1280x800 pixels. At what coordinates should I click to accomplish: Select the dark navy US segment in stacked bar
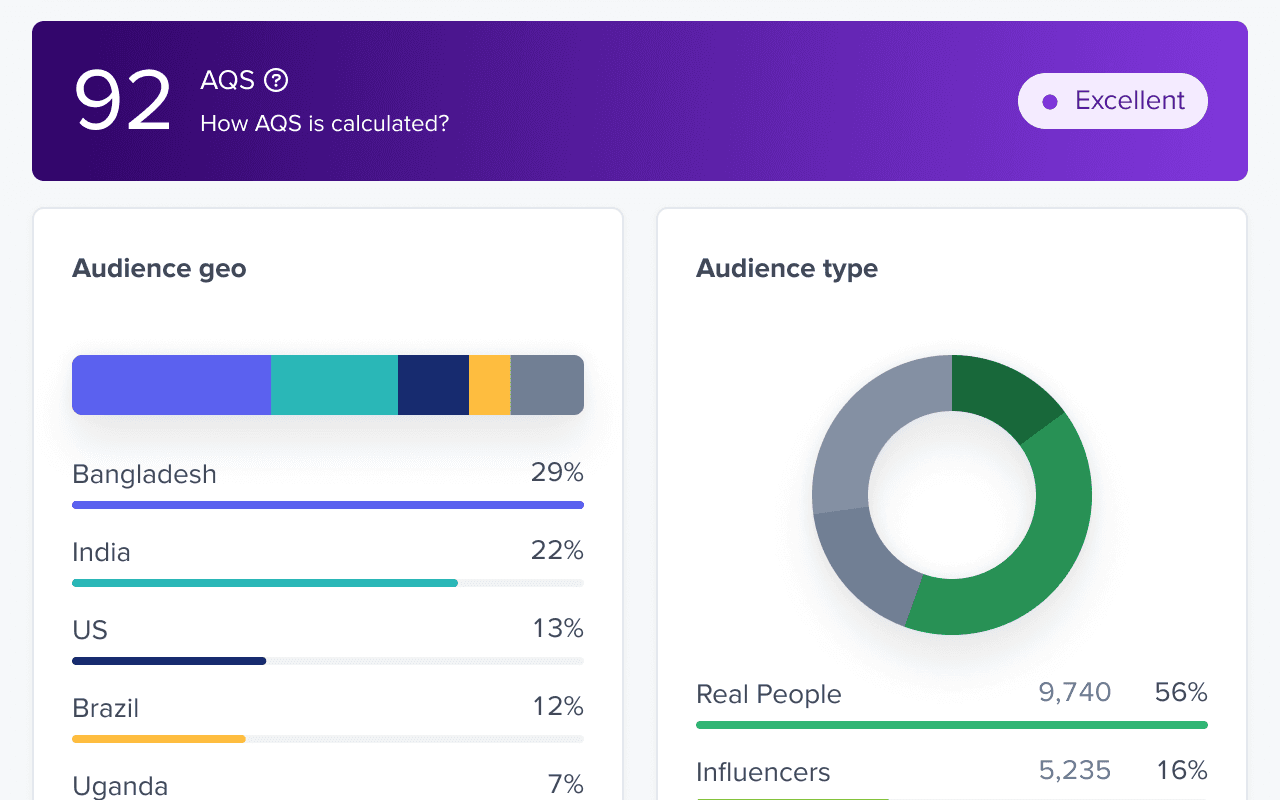(x=433, y=385)
